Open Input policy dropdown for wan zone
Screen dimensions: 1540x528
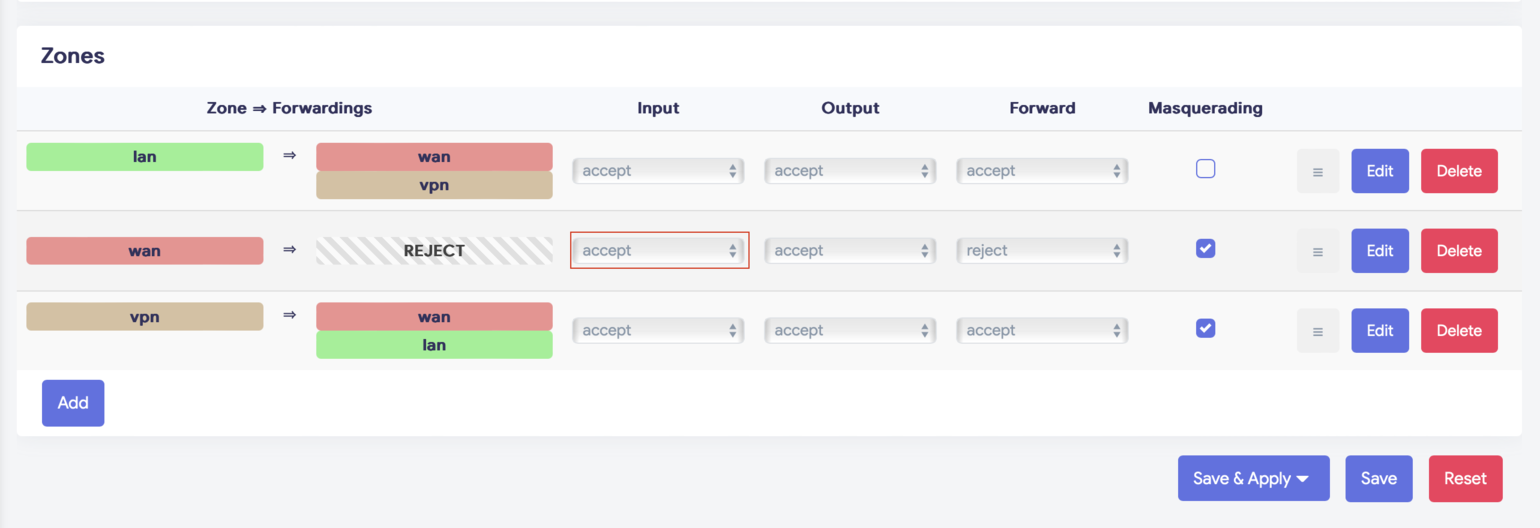tap(659, 251)
